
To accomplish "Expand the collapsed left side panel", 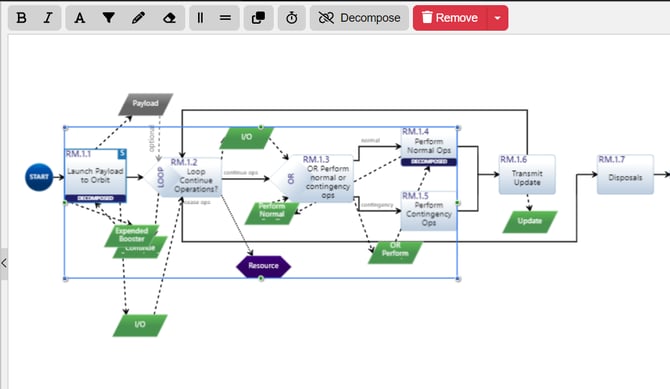I will (4, 264).
